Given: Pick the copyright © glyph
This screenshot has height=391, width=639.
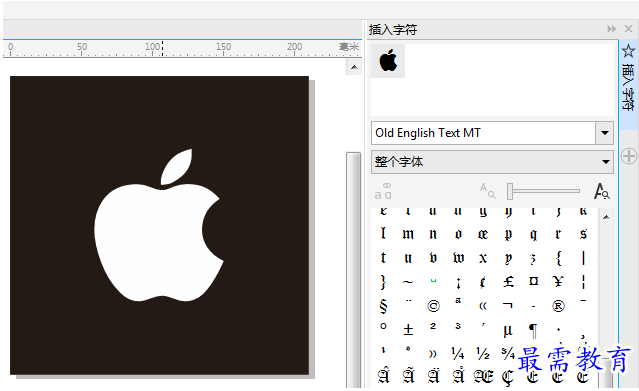Looking at the screenshot, I should point(433,306).
